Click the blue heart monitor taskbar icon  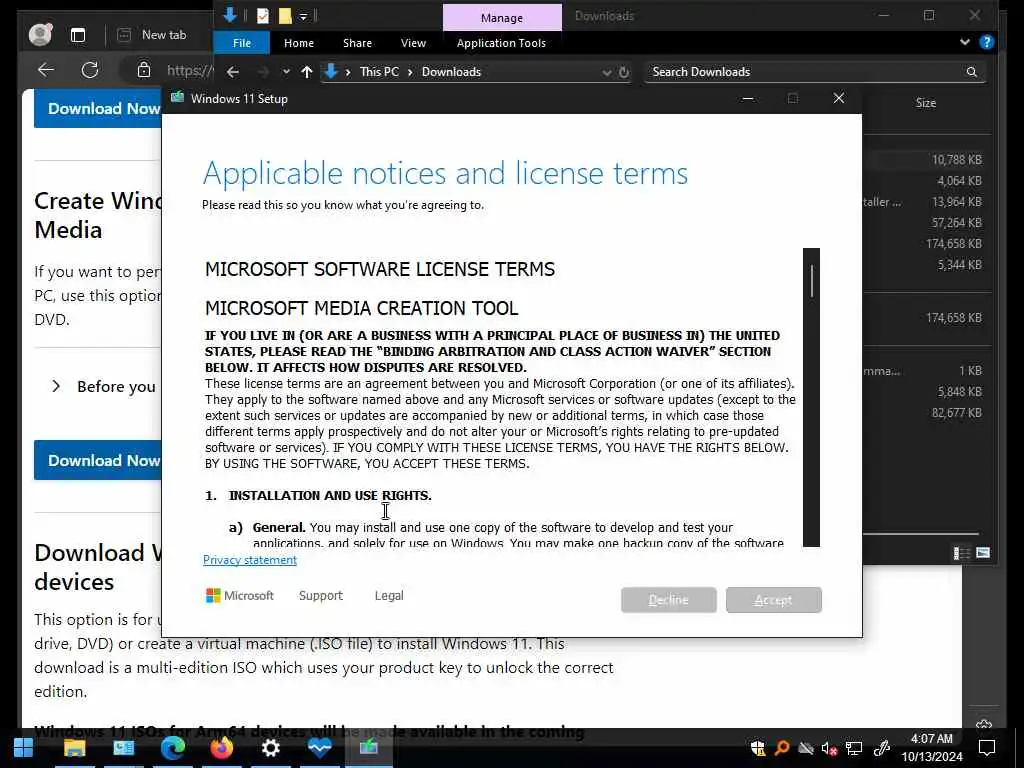pos(319,747)
